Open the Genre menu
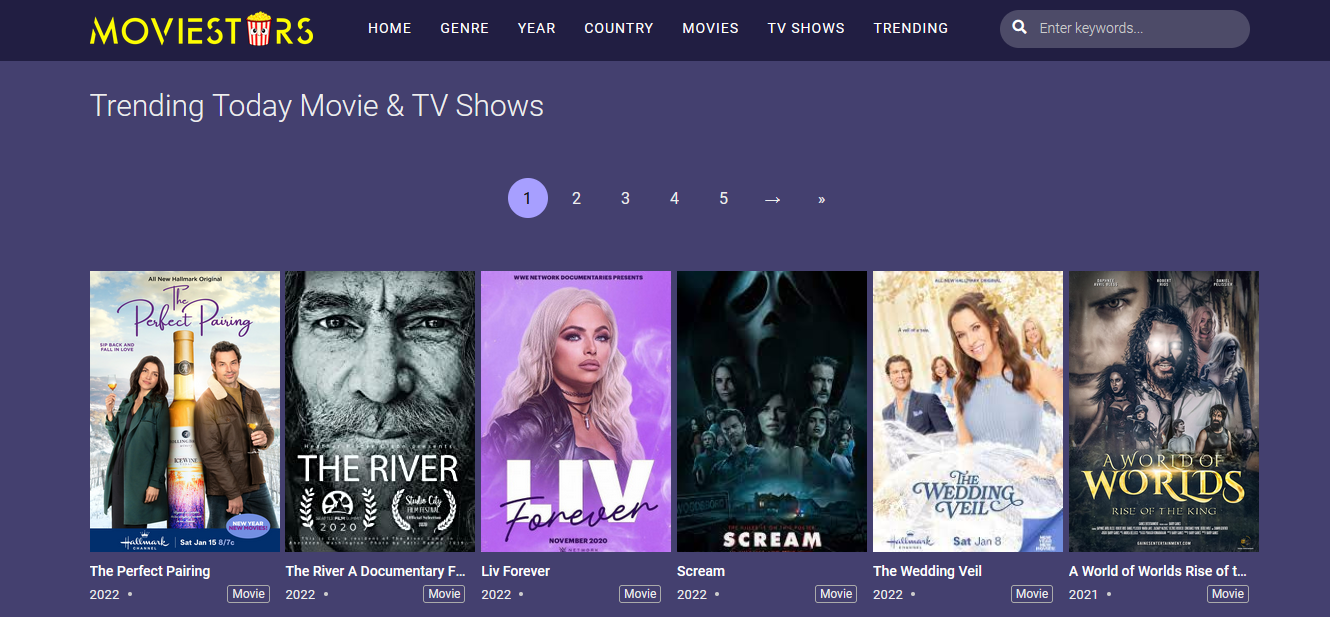 [x=465, y=28]
